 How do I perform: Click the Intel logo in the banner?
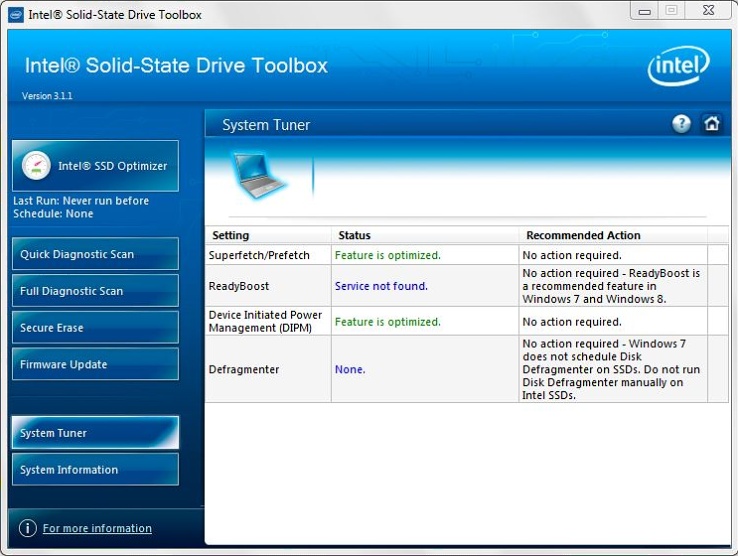(x=678, y=68)
